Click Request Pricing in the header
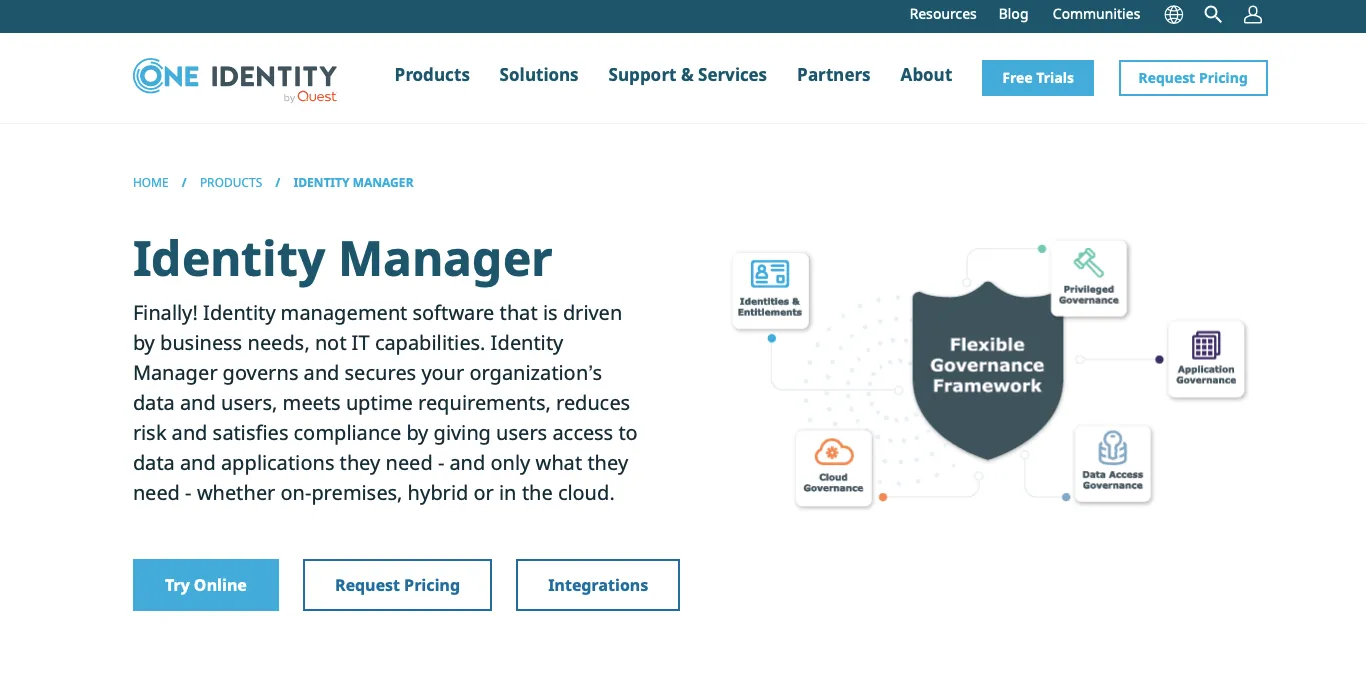This screenshot has width=1366, height=684. point(1193,78)
